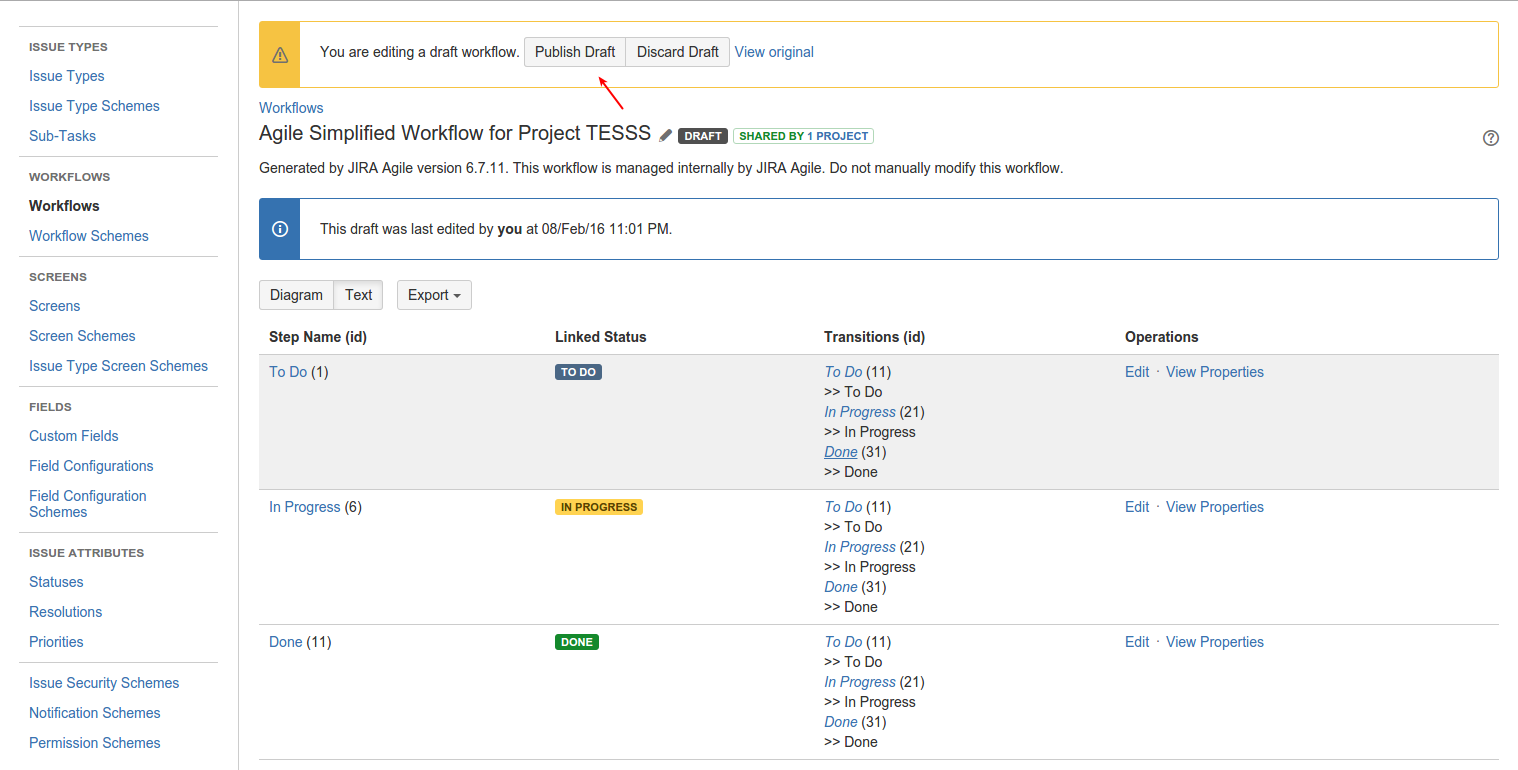This screenshot has width=1518, height=770.
Task: Open To Do (11) transition in To Do row
Action: coord(843,372)
